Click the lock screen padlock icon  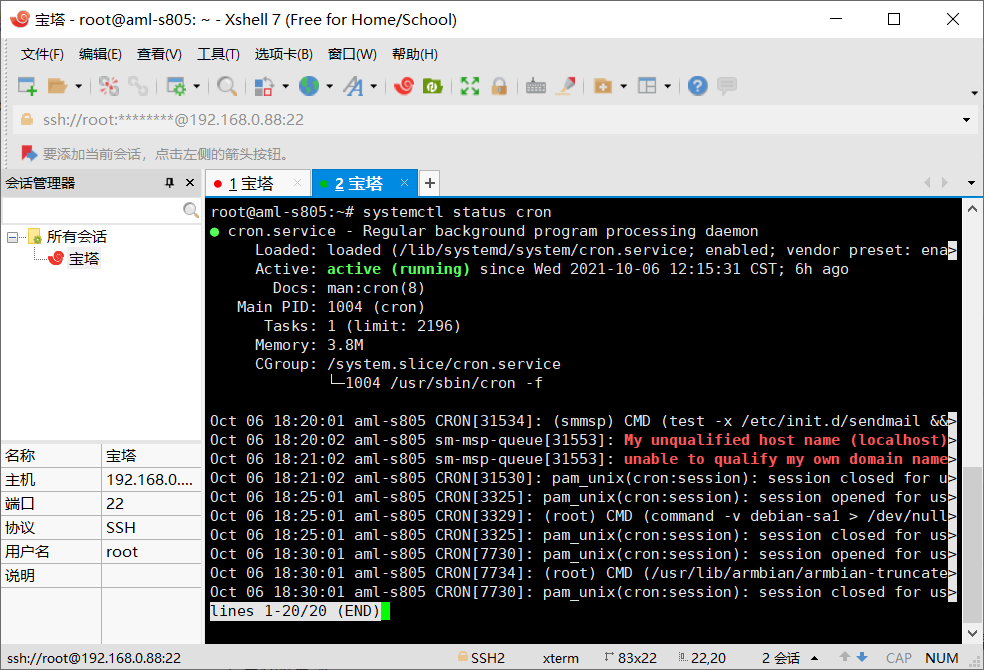500,86
